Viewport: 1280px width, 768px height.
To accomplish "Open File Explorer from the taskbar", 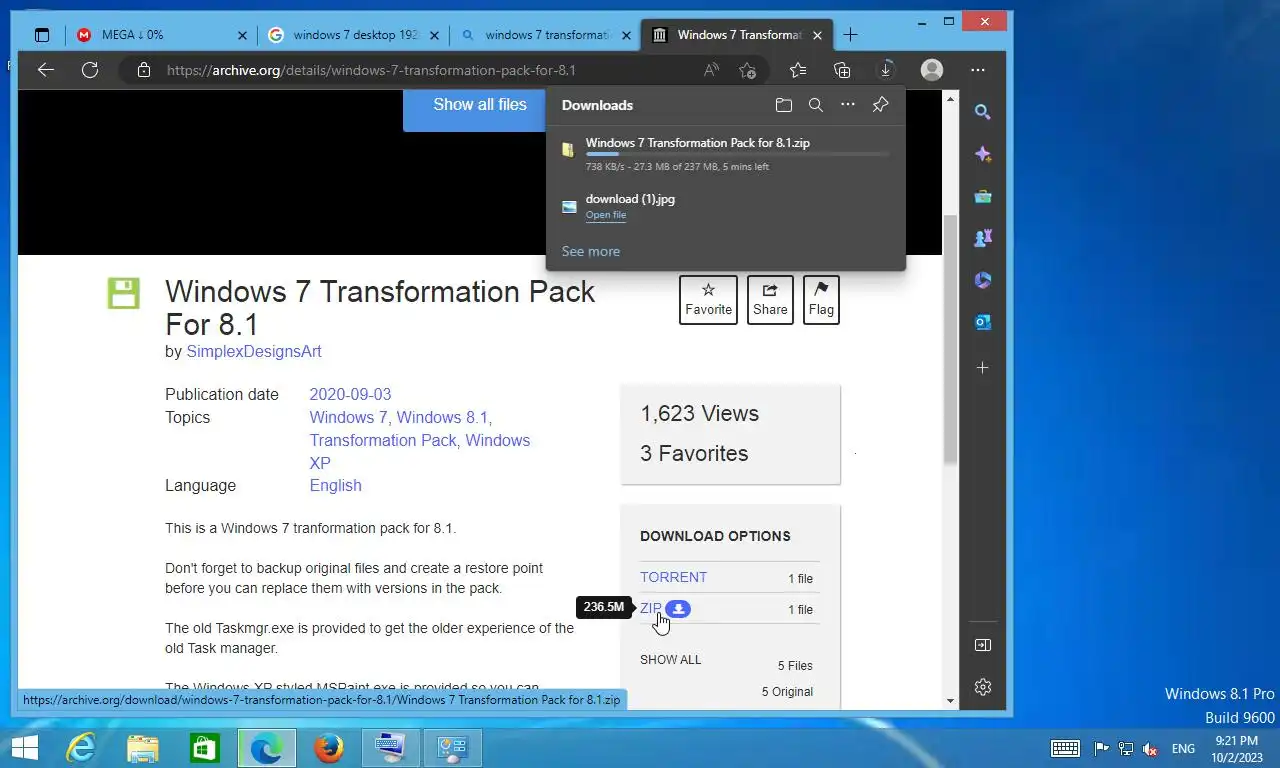I will 143,747.
